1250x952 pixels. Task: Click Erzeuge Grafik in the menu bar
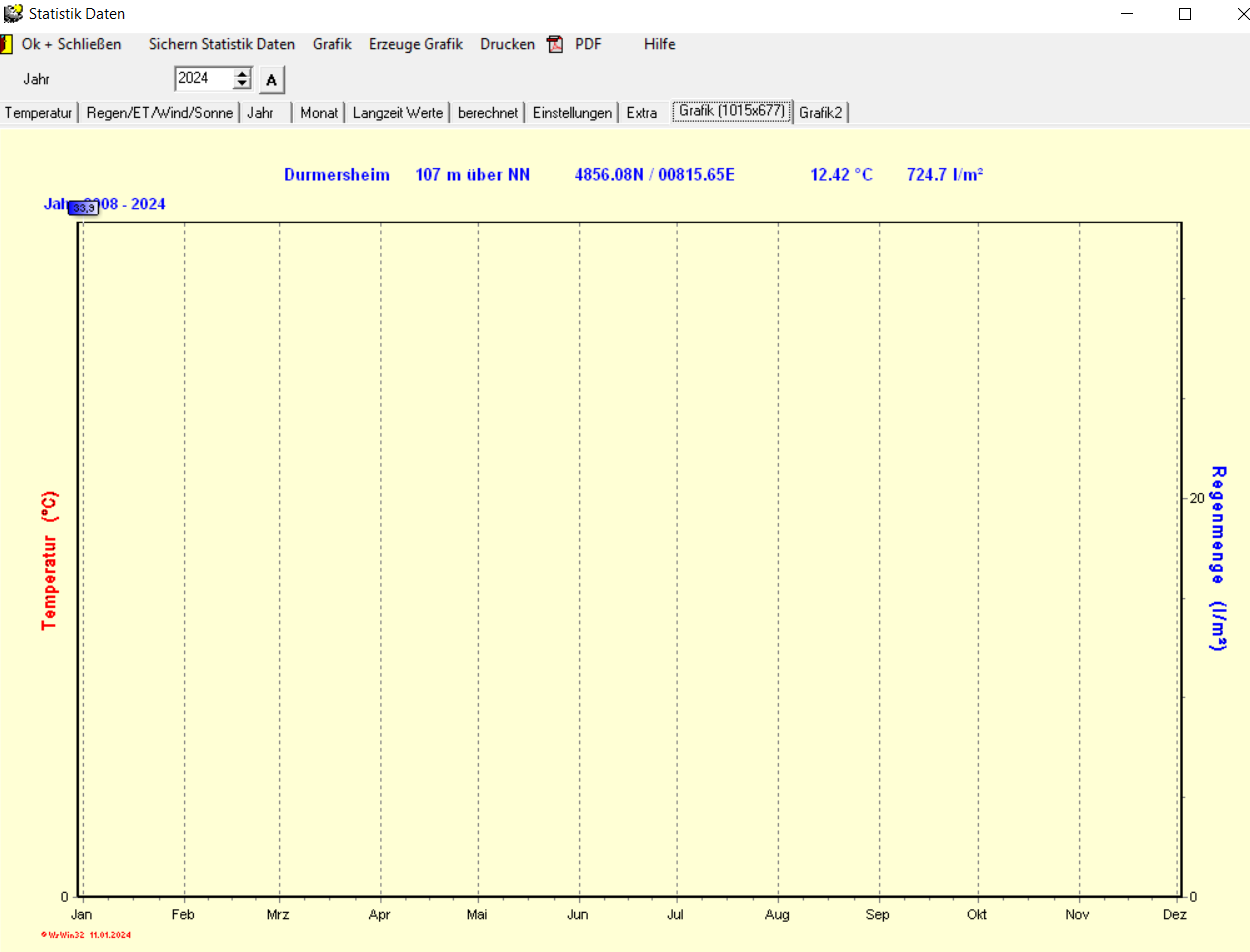[x=416, y=44]
